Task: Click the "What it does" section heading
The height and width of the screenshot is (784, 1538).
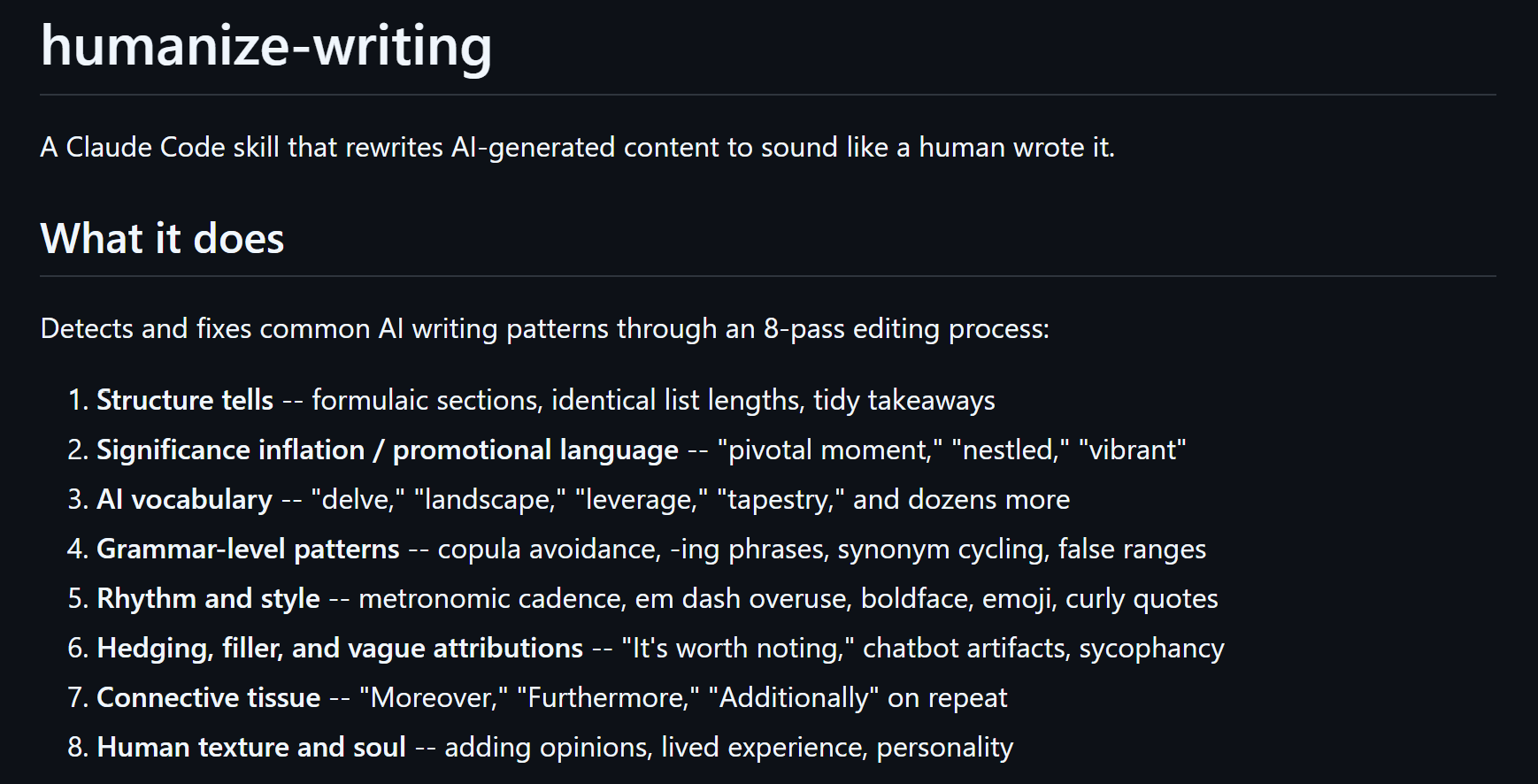Action: [x=163, y=239]
